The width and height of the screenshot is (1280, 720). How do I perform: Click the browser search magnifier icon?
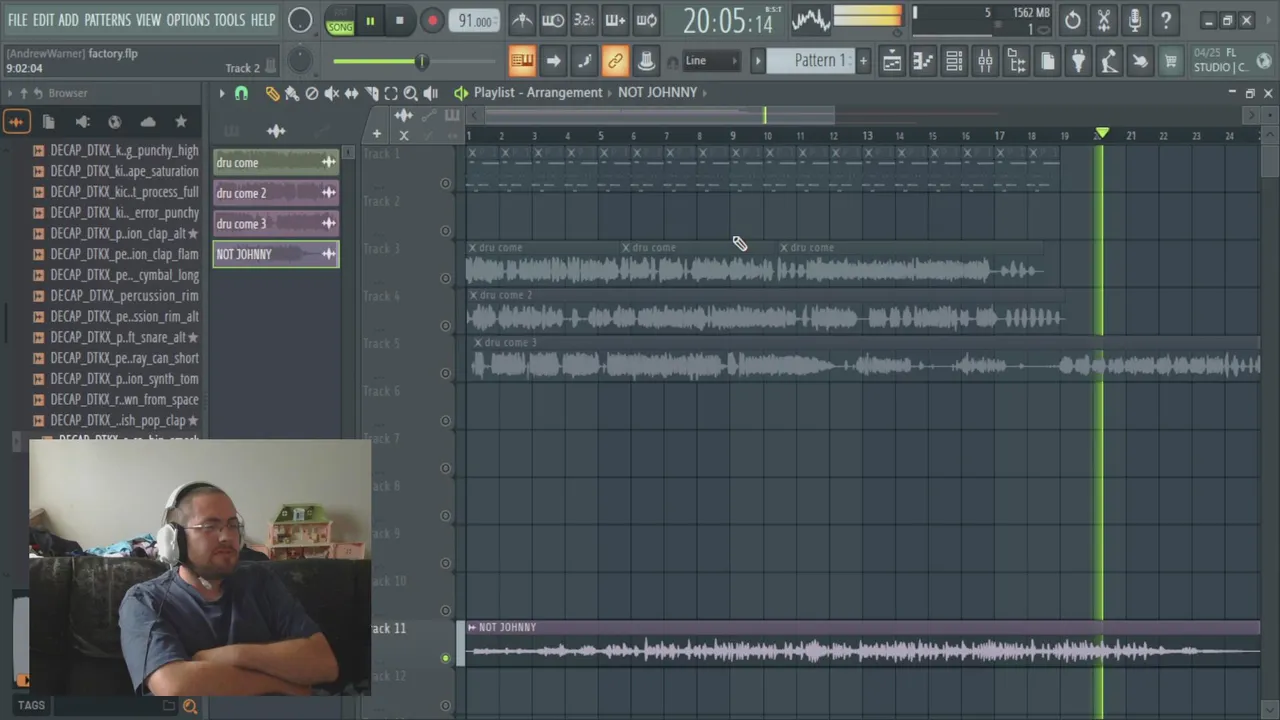pyautogui.click(x=190, y=706)
